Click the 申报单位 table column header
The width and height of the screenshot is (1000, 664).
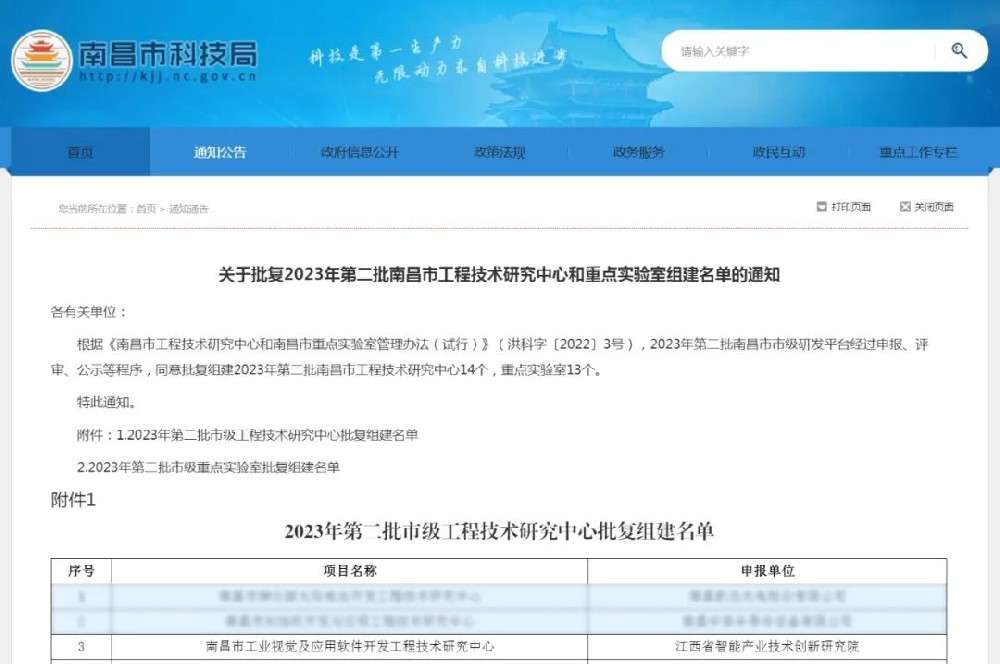(x=767, y=571)
